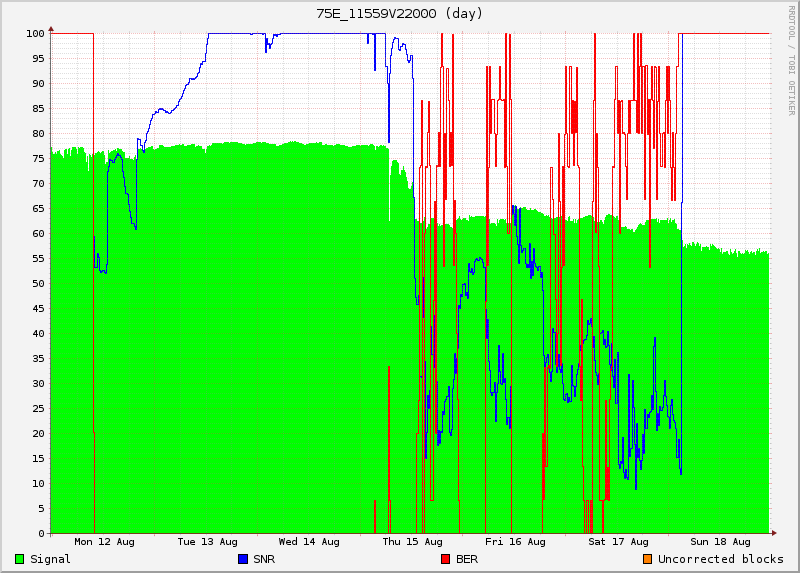This screenshot has height=573, width=800.
Task: Click the y-axis value 85
Action: pyautogui.click(x=38, y=109)
